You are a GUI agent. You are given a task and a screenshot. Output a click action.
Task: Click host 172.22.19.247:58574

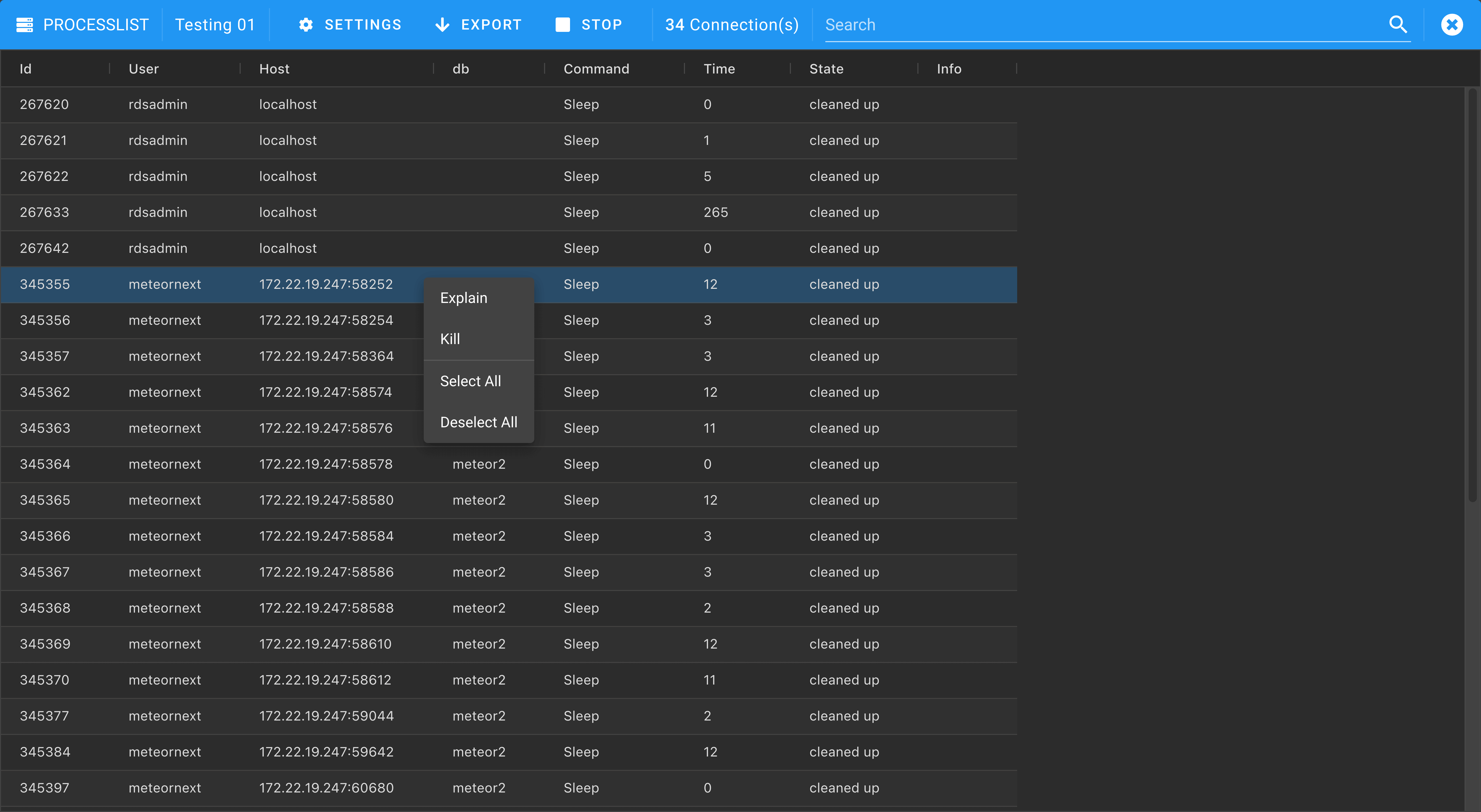(326, 392)
